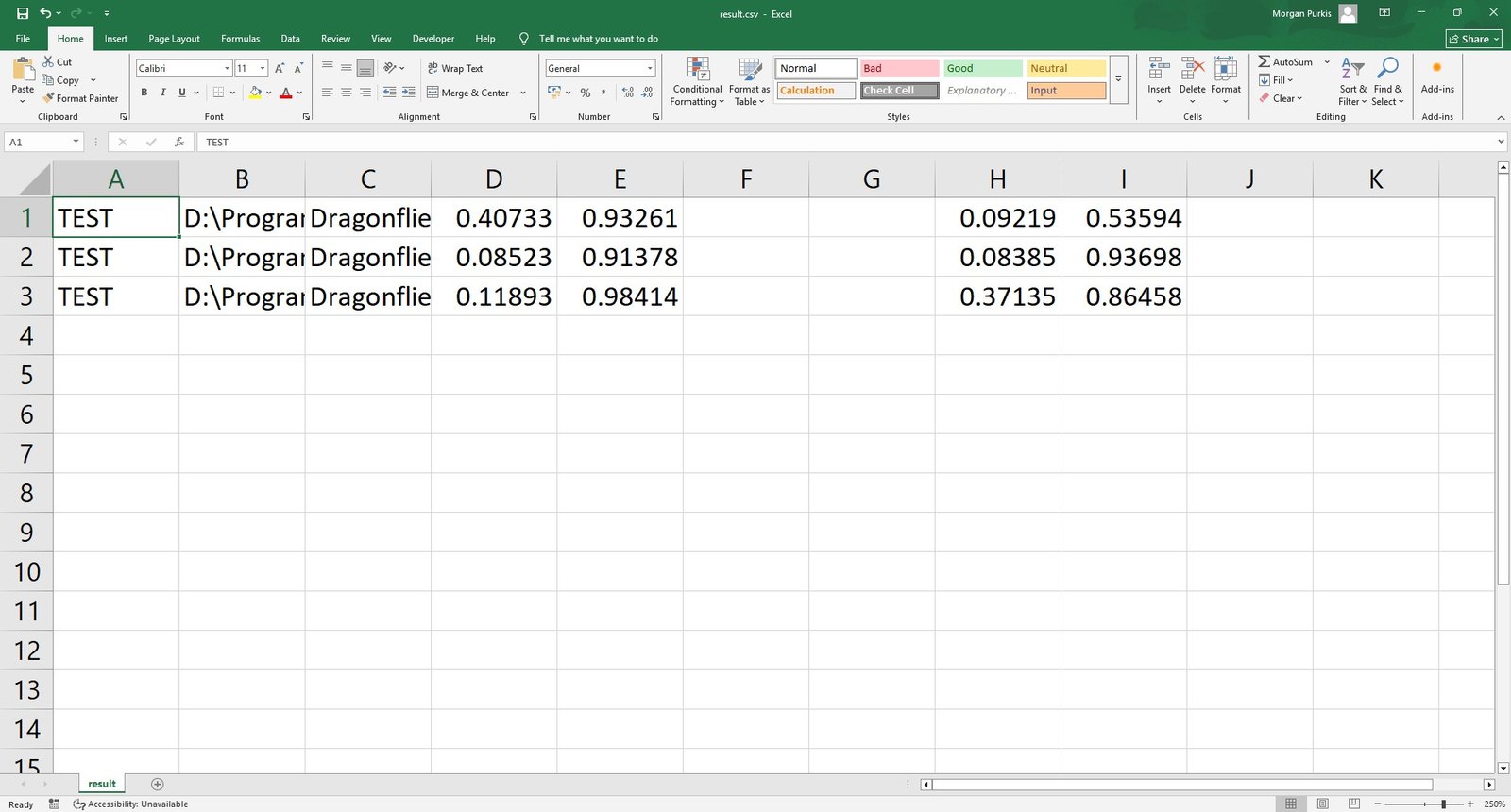Click the AutoSum sigma icon
The image size is (1511, 812).
(1264, 61)
